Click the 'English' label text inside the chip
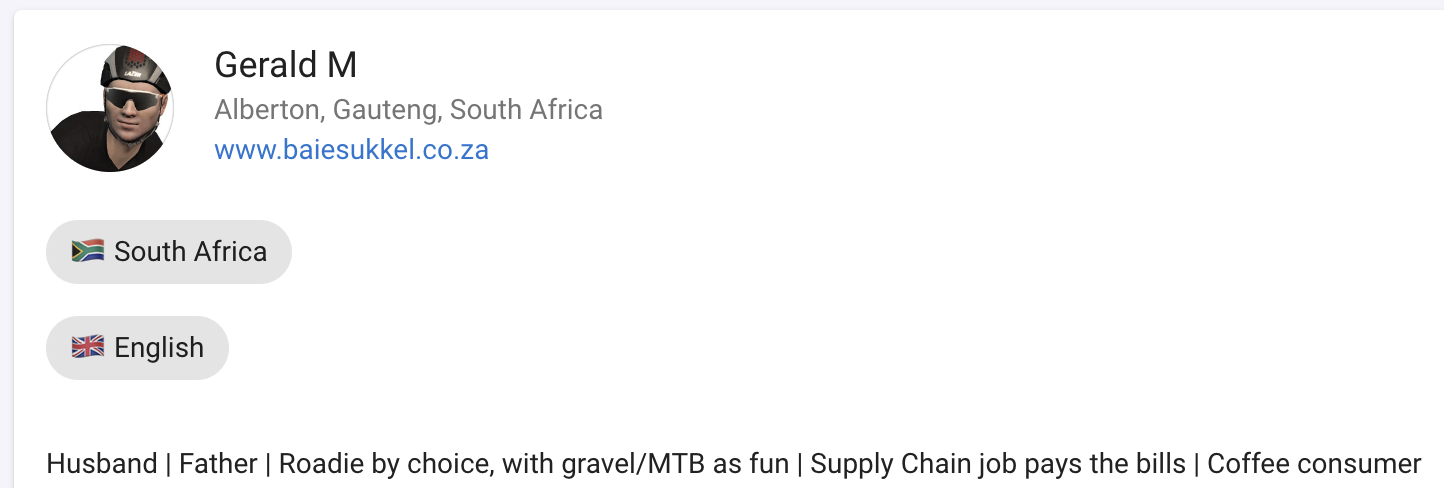 [x=159, y=348]
